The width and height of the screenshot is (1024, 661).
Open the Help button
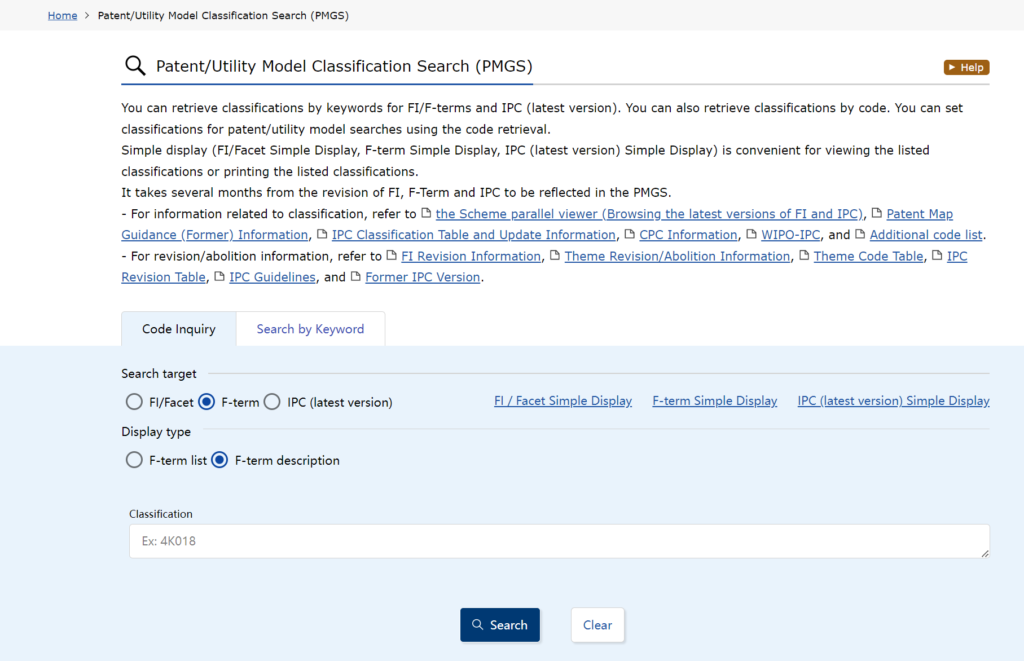tap(966, 67)
